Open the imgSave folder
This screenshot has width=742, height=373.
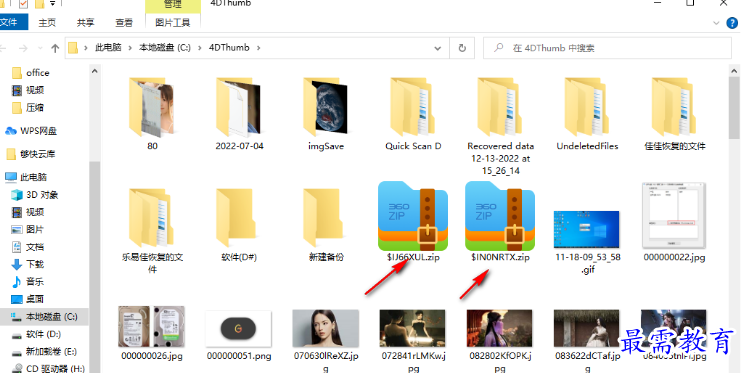(x=326, y=114)
